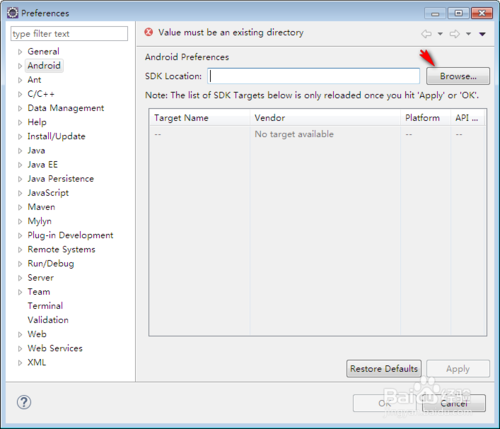
Task: Expand the XML tree node
Action: click(20, 363)
